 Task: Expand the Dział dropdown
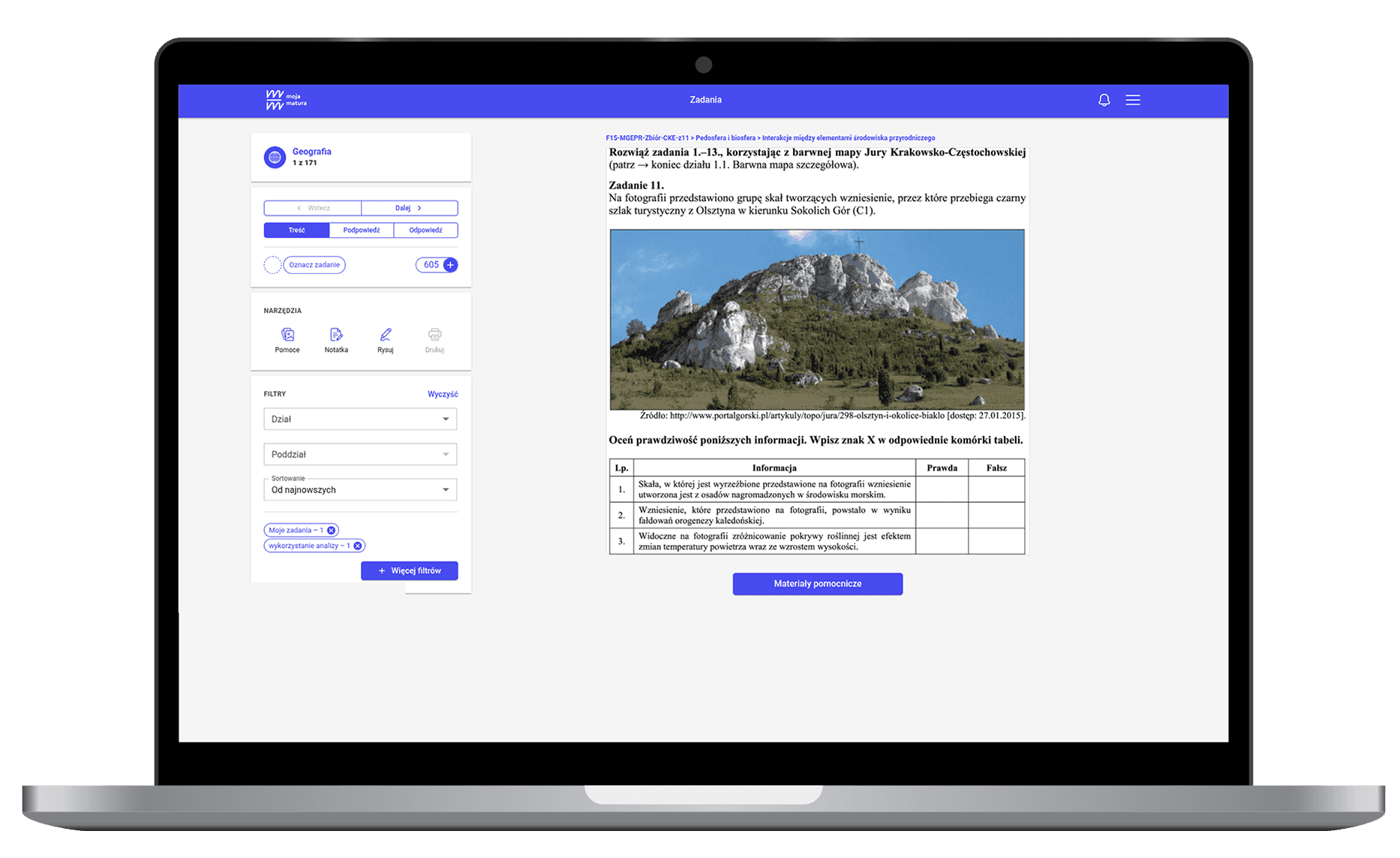coord(360,419)
